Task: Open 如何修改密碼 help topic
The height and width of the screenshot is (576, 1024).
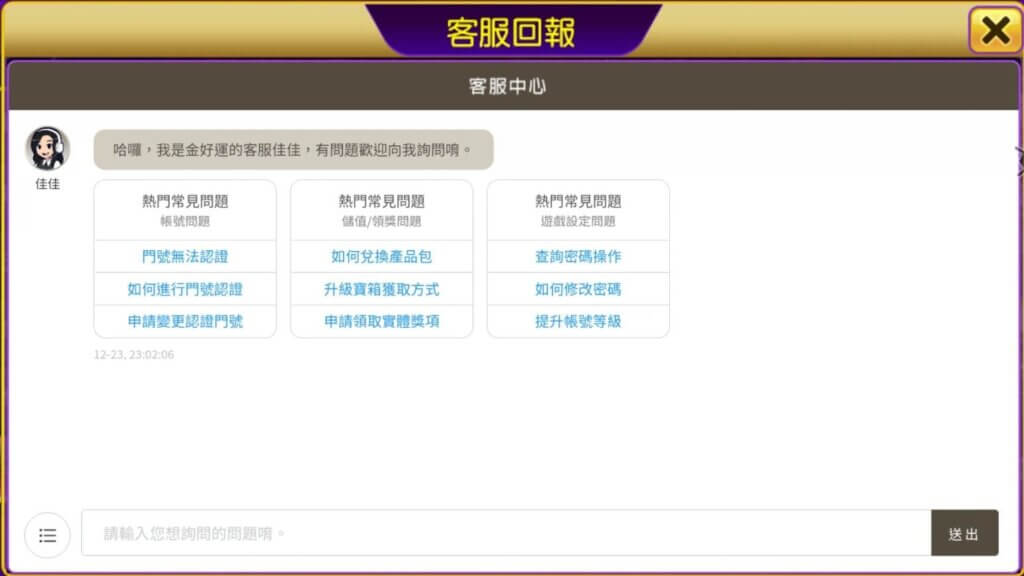Action: point(578,289)
